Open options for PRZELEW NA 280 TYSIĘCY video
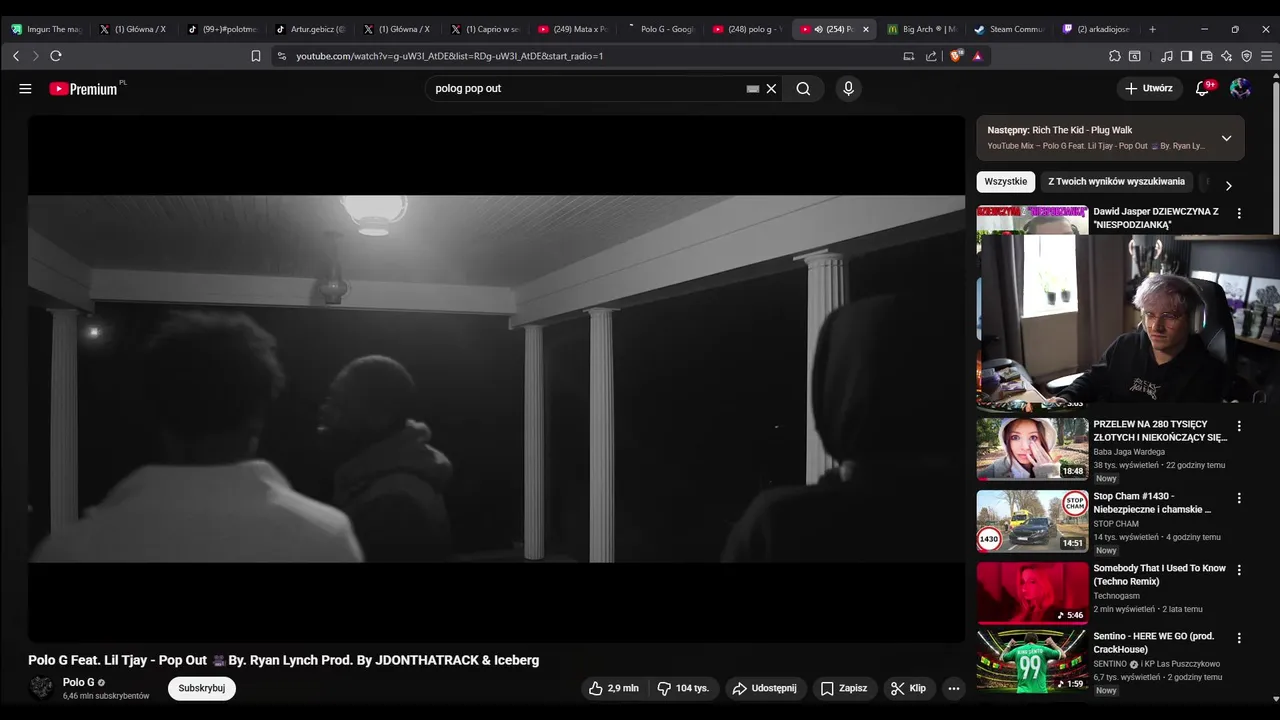 [x=1239, y=426]
